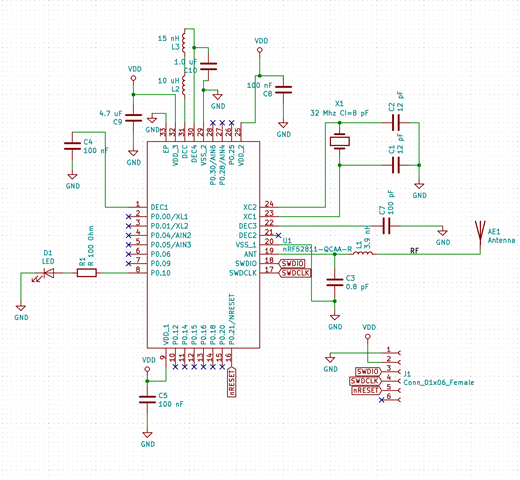Viewport: 520px width, 480px height.
Task: Click the SWDCLK label at J1 pin 4
Action: [x=365, y=381]
